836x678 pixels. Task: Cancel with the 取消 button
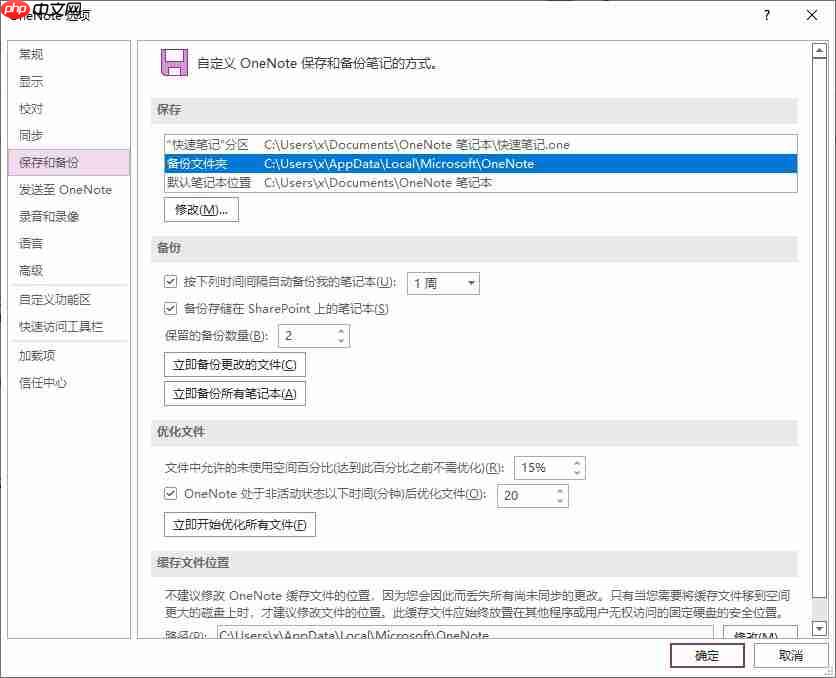point(791,656)
